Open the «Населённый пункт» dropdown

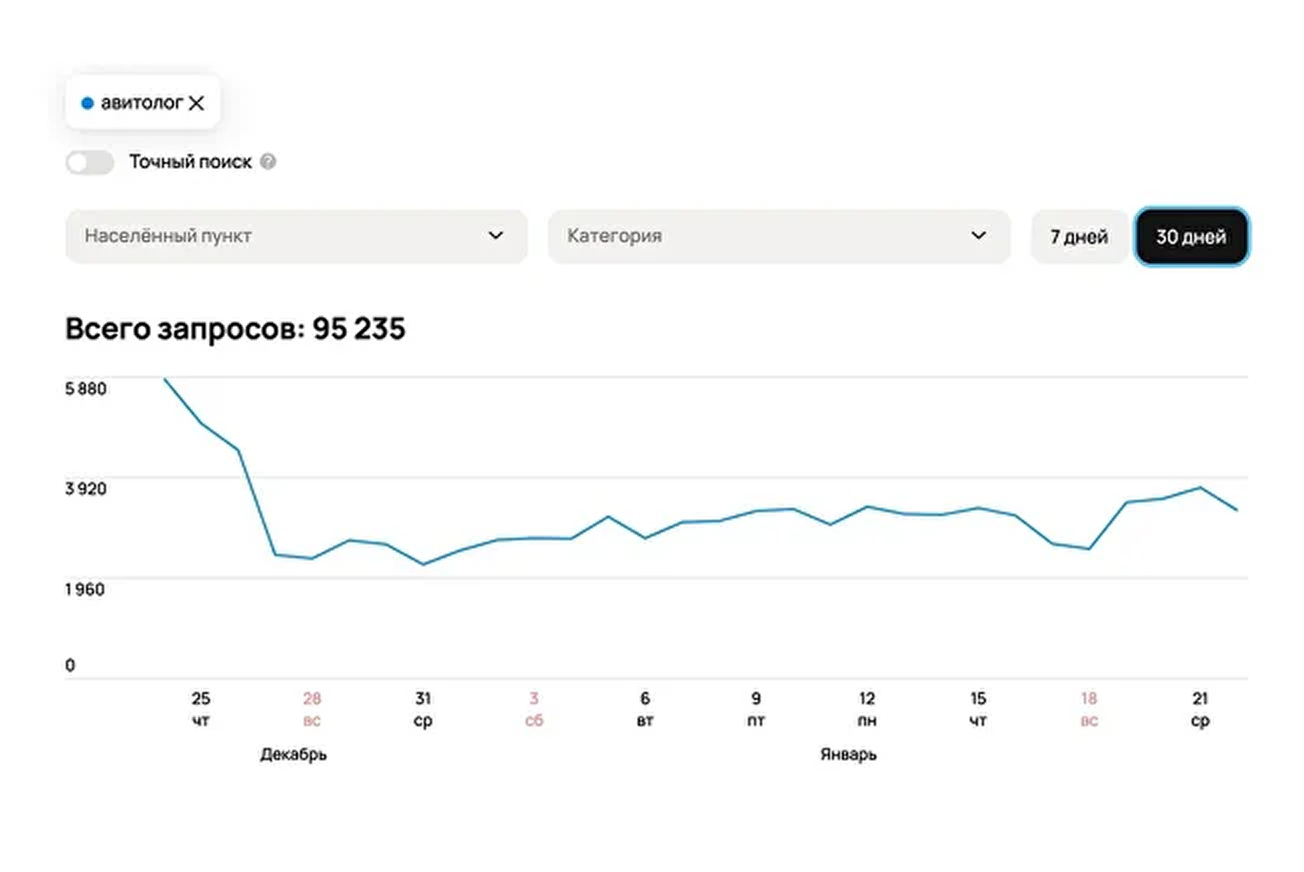coord(296,236)
